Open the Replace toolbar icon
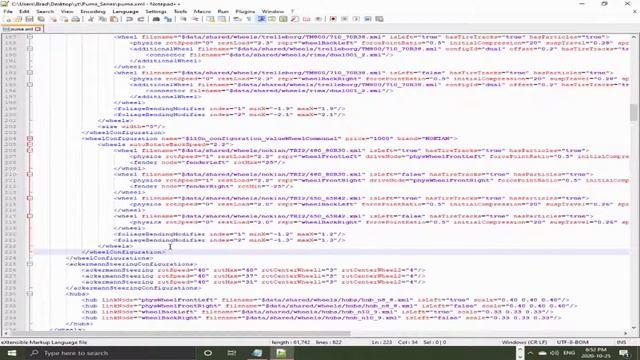Image resolution: width=640 pixels, height=360 pixels. point(168,19)
